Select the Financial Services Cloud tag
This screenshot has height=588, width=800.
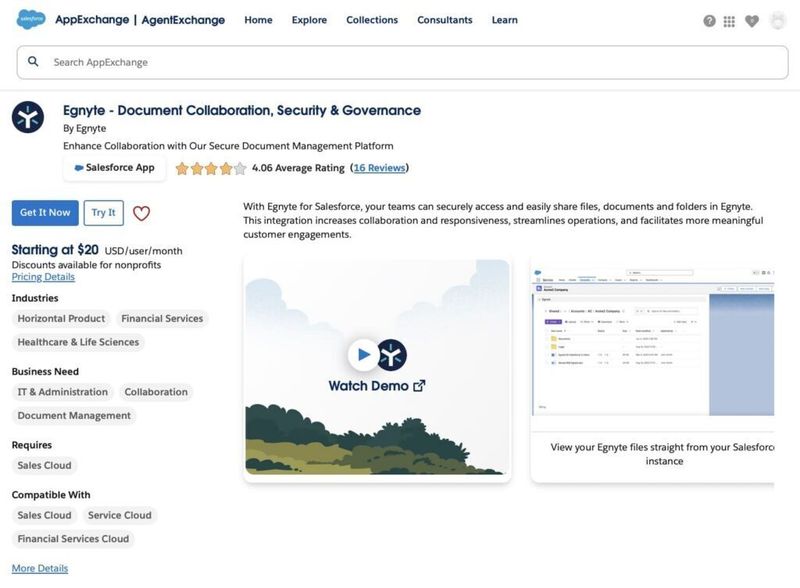[73, 539]
